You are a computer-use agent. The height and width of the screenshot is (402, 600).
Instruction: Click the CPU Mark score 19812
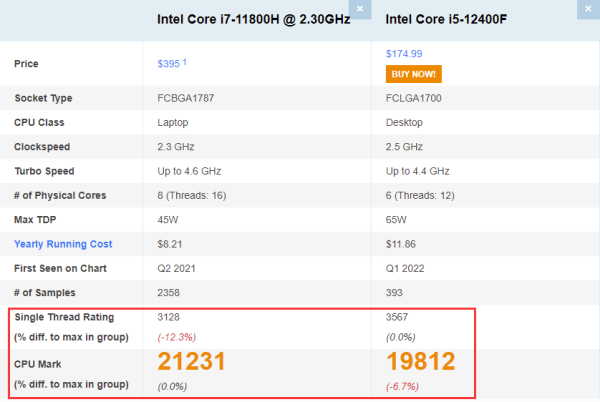pos(421,361)
